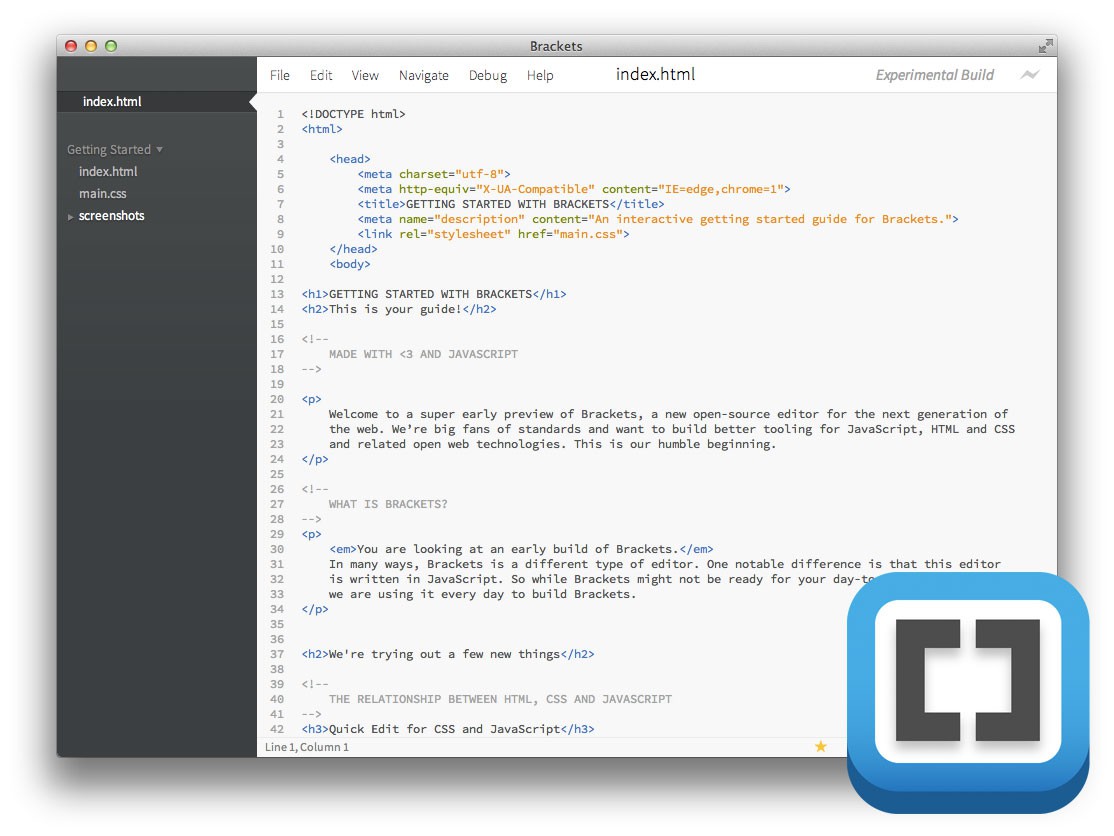Select main.css in the project tree

(x=103, y=194)
